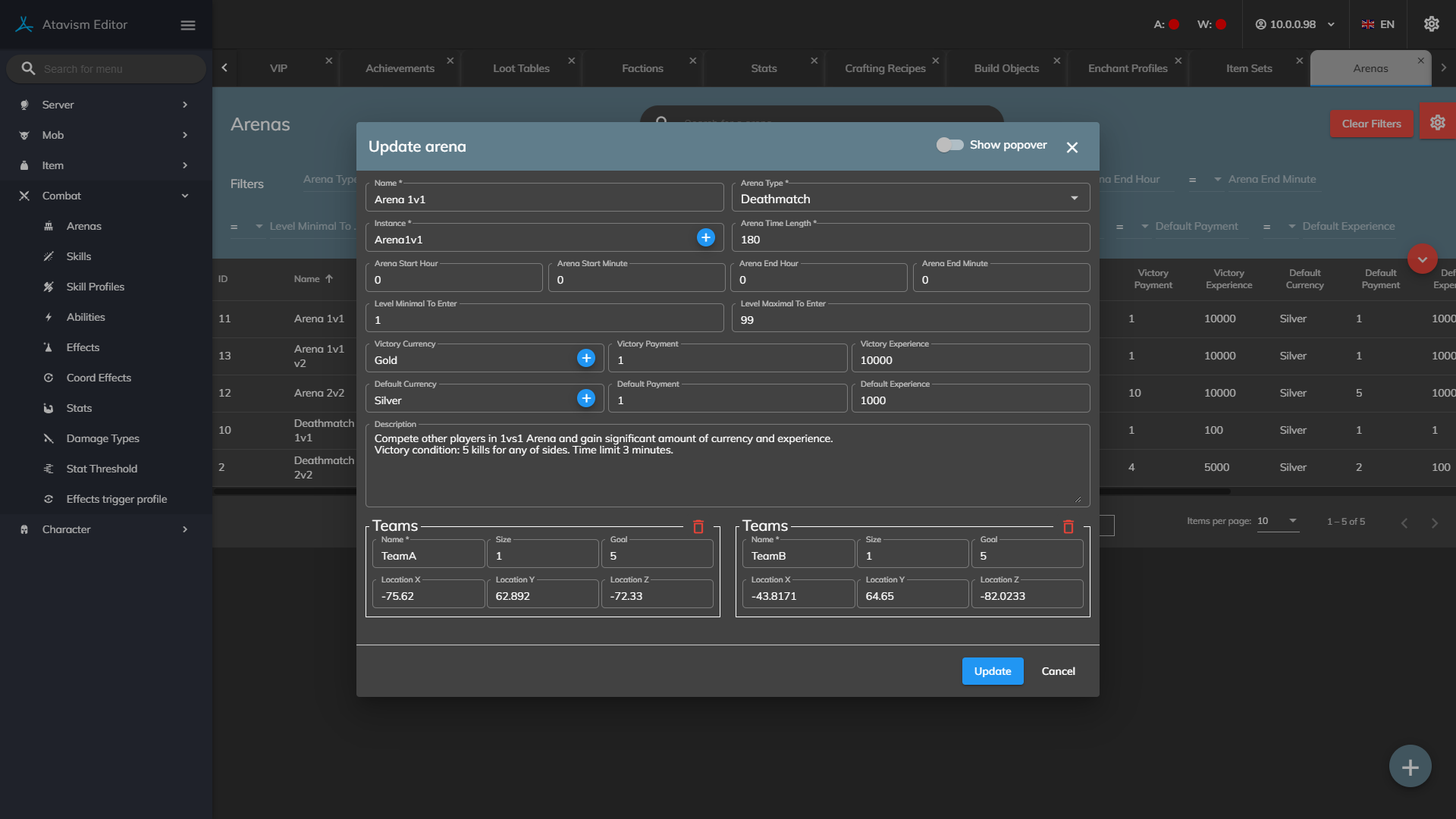This screenshot has width=1456, height=819.
Task: Click the Cancel button
Action: (x=1058, y=671)
